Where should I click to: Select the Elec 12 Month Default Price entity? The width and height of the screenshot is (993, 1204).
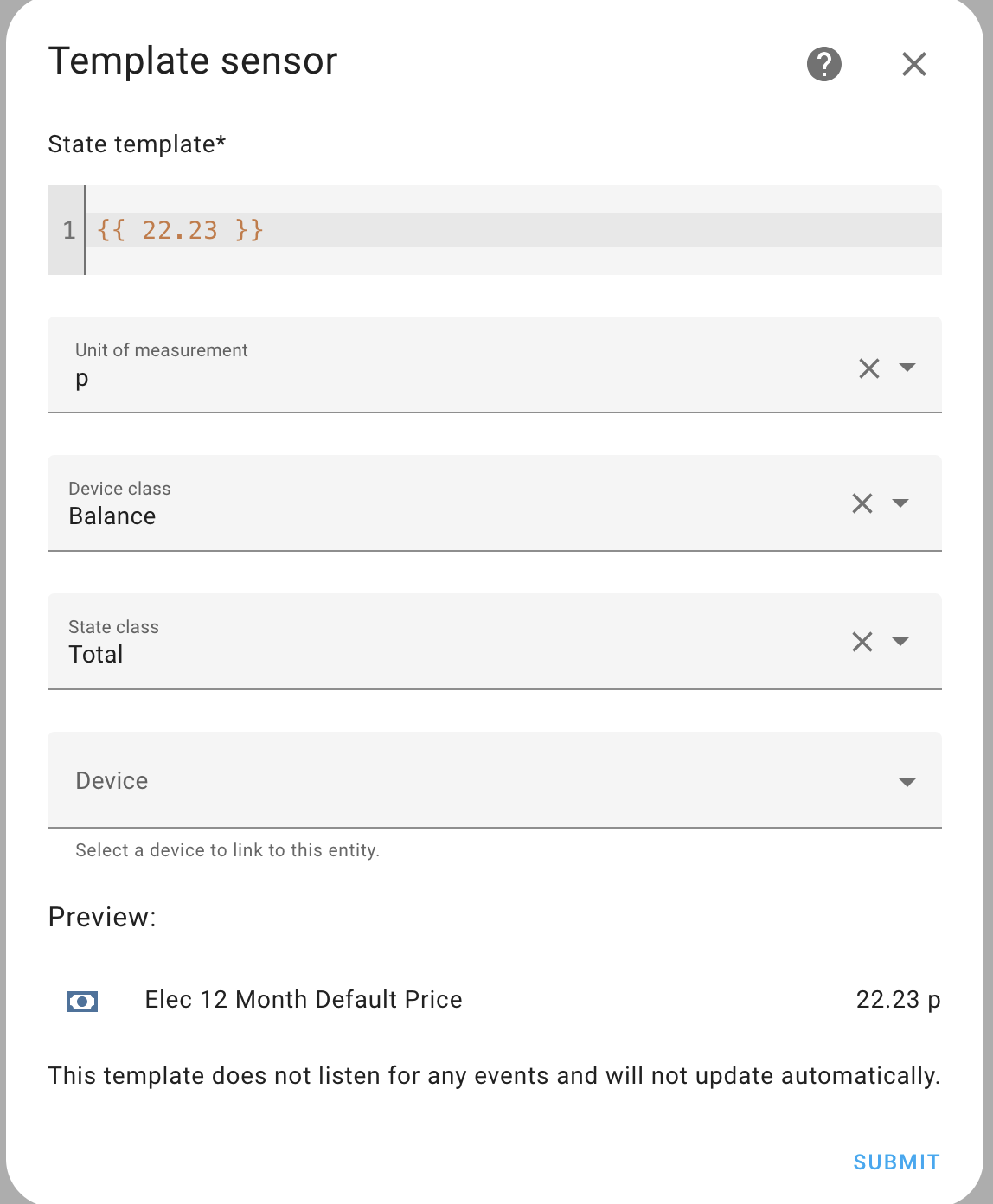(x=304, y=1000)
